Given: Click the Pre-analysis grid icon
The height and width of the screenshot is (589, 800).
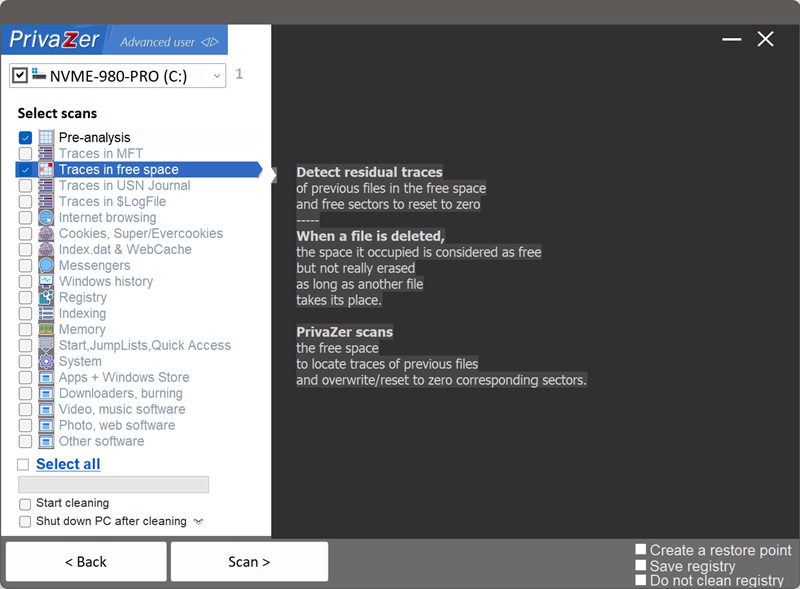Looking at the screenshot, I should 46,137.
